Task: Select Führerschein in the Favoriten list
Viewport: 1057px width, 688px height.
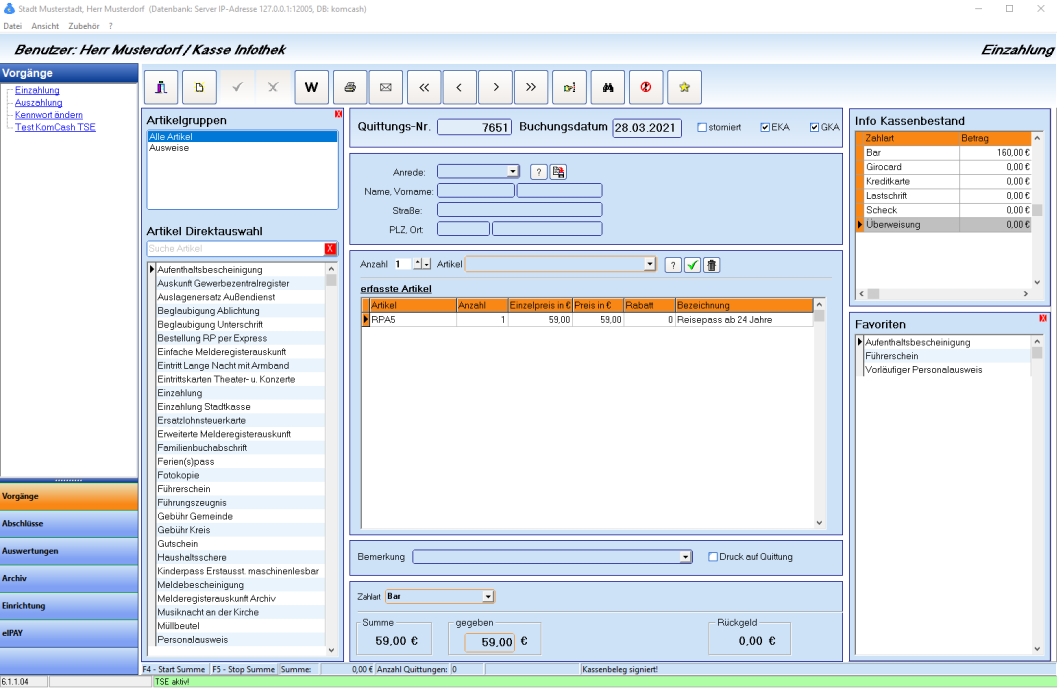Action: click(892, 356)
